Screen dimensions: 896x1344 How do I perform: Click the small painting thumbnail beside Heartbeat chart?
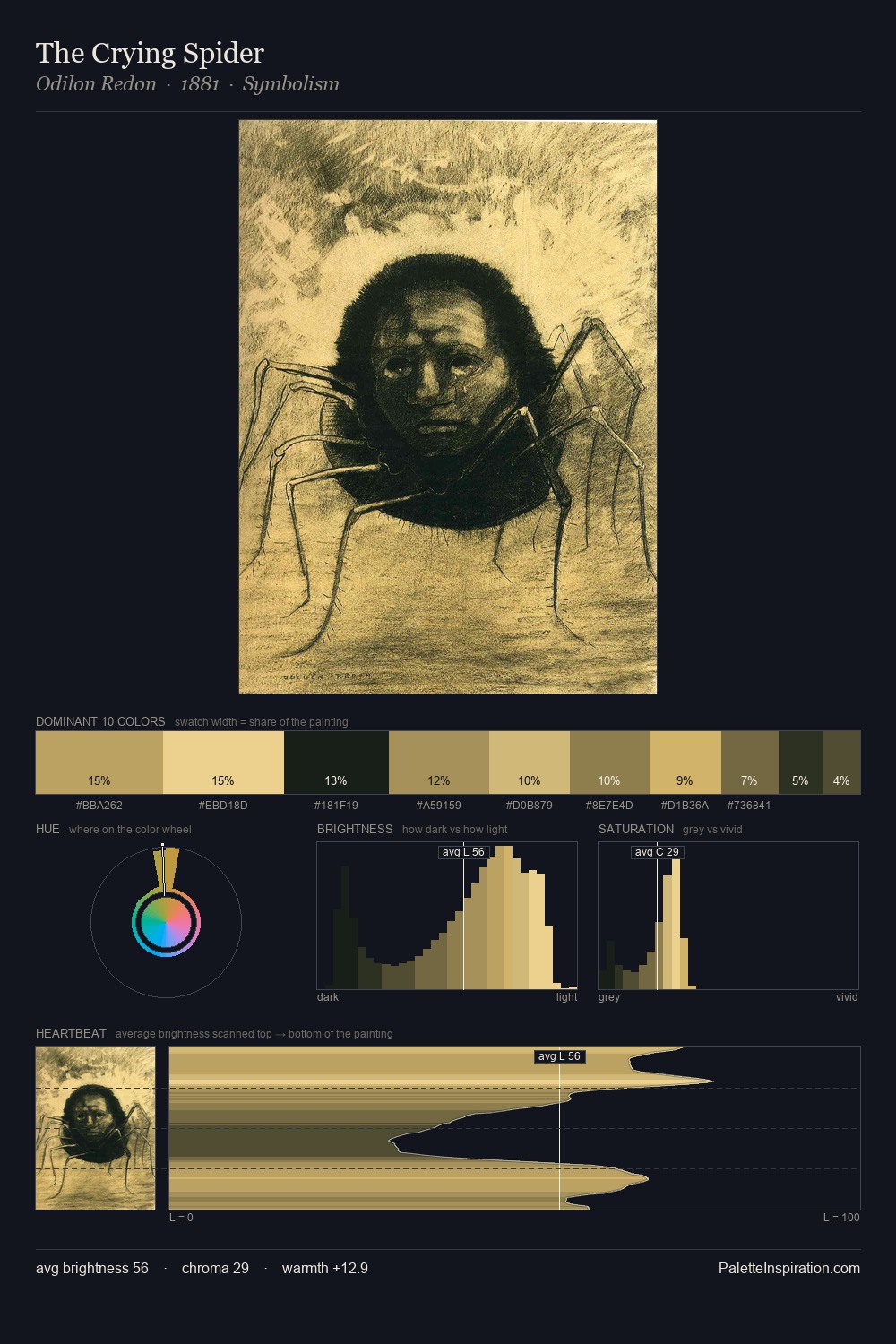point(96,1128)
